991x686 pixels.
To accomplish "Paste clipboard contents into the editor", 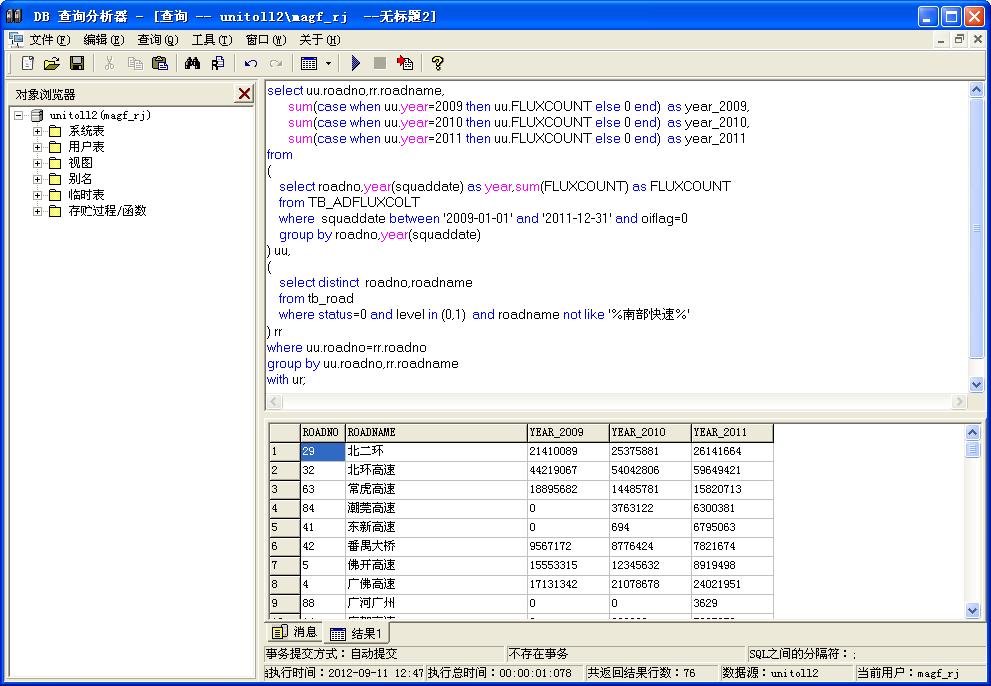I will (160, 63).
